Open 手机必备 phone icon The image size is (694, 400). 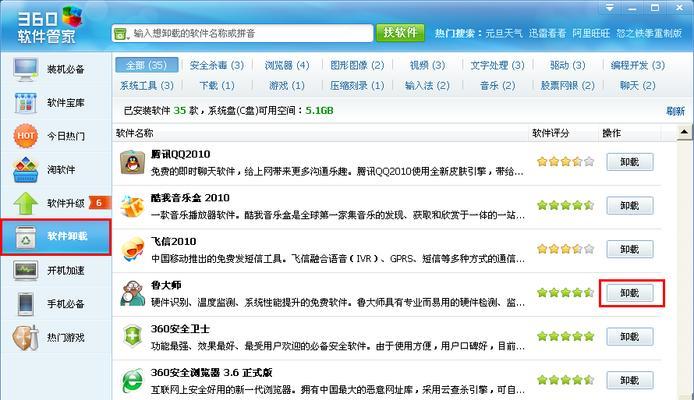25,304
